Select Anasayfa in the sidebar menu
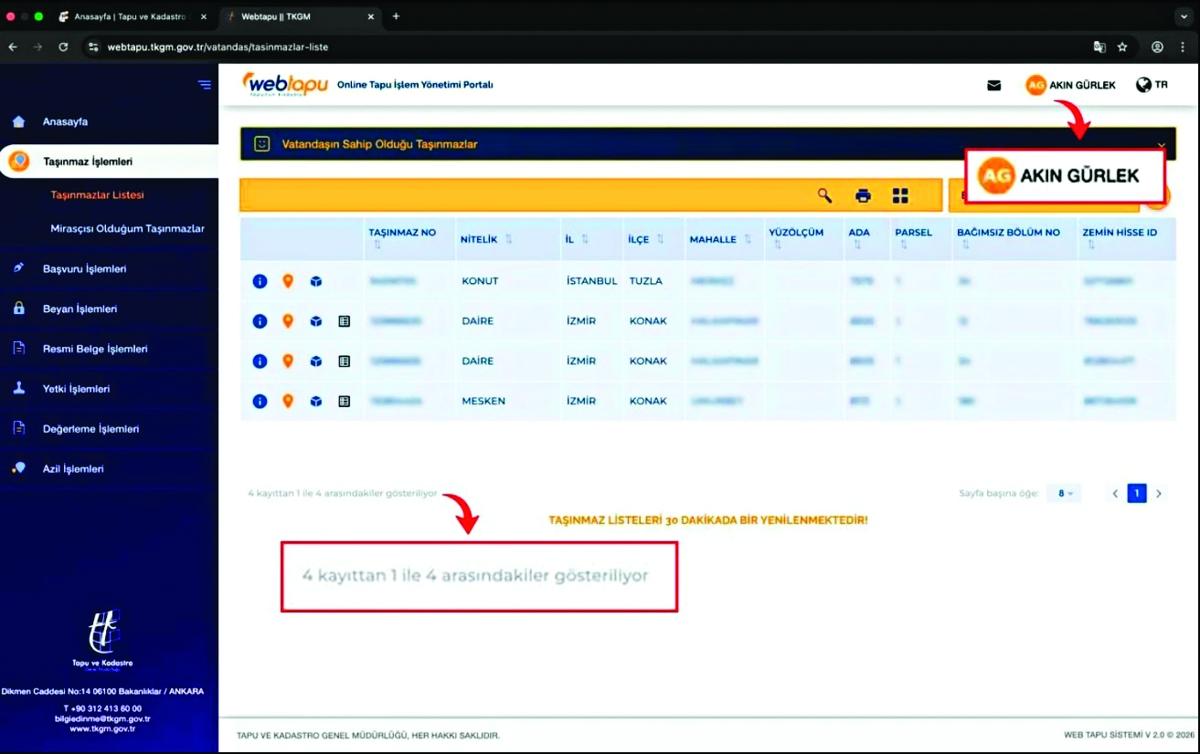 65,122
